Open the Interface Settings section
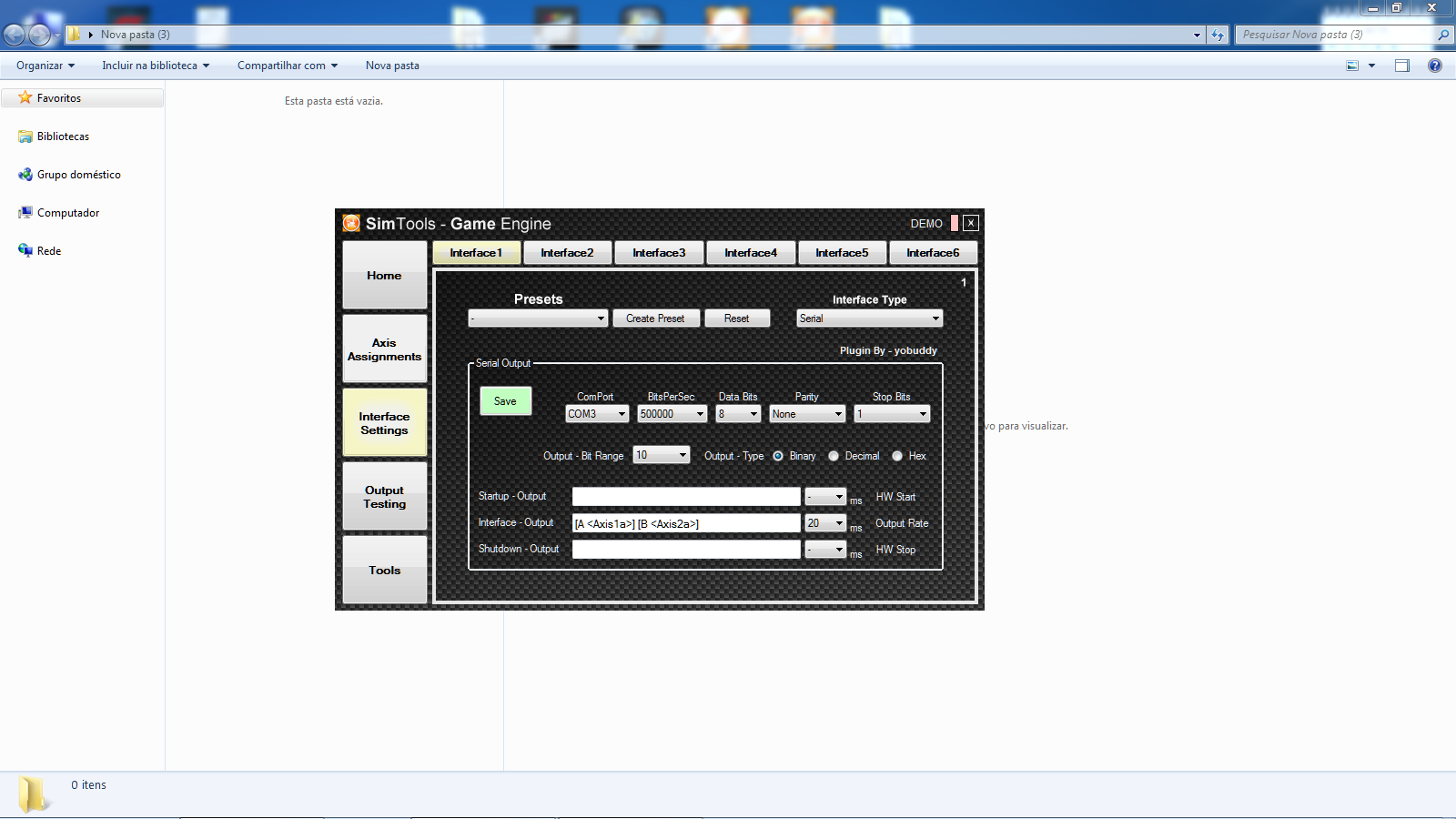 pos(385,422)
